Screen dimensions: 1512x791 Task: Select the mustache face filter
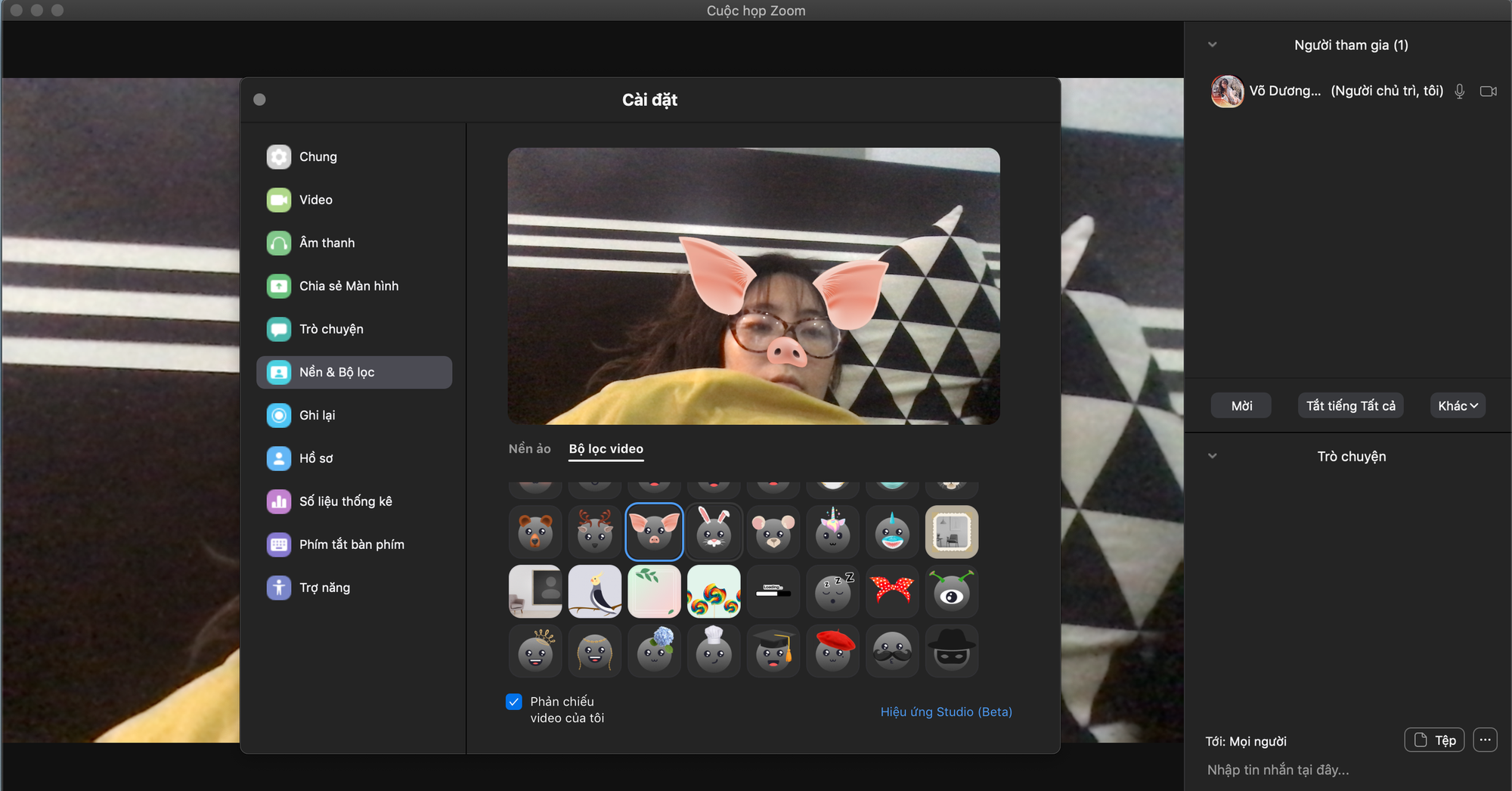tap(892, 651)
